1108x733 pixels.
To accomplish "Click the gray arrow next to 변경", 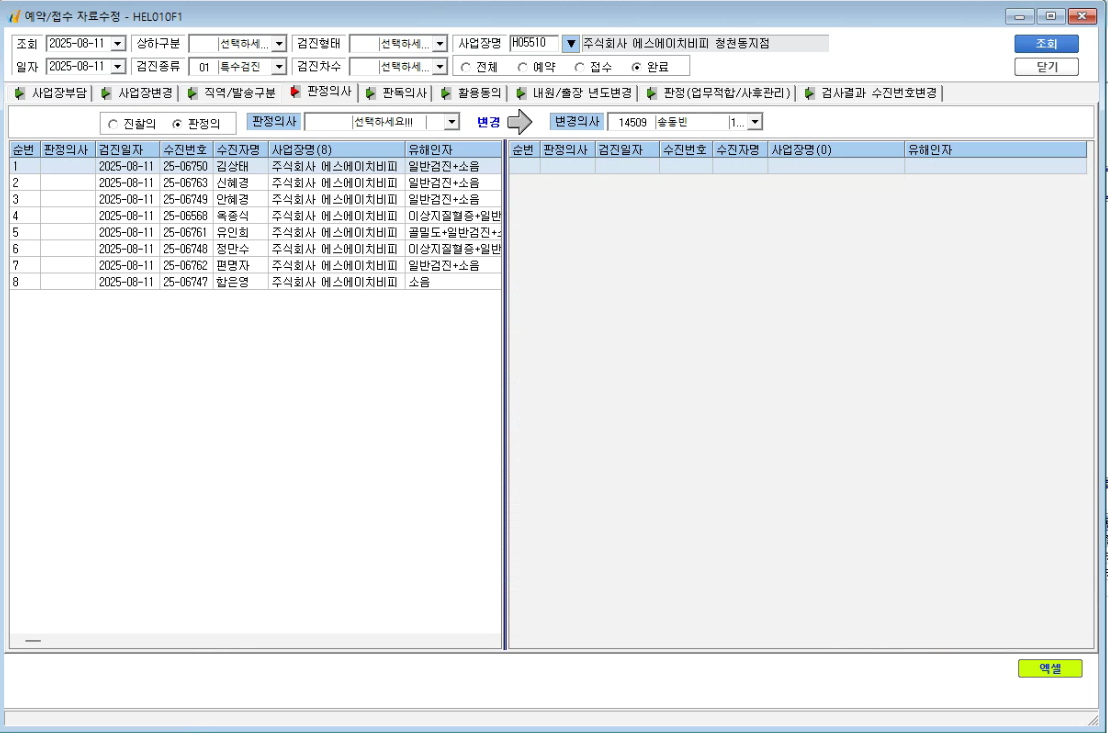I will coord(519,122).
